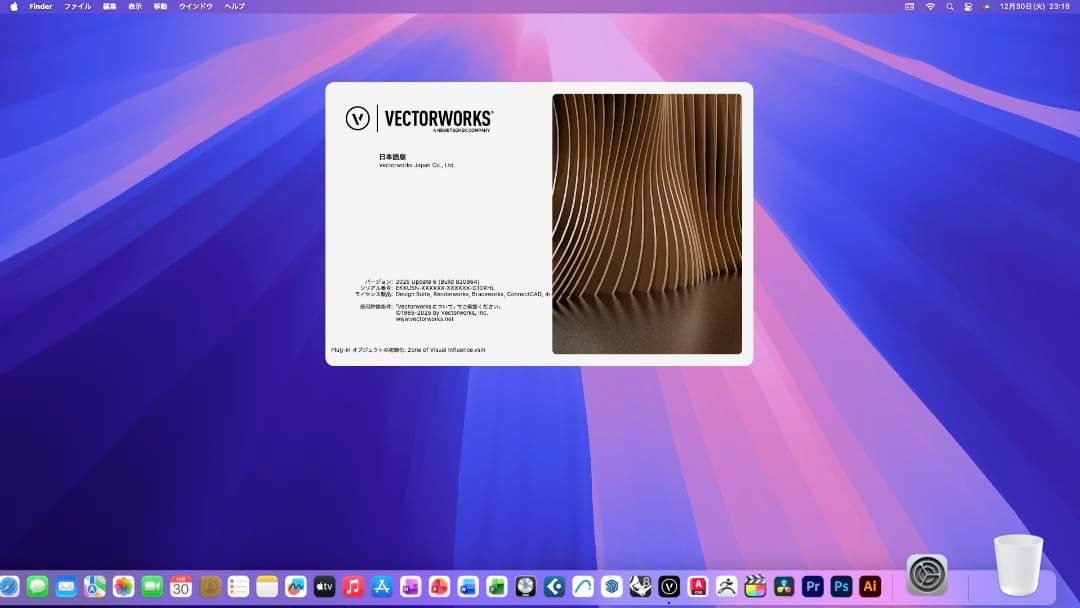Open Premiere Pro from the Dock
This screenshot has width=1080, height=608.
pyautogui.click(x=811, y=587)
